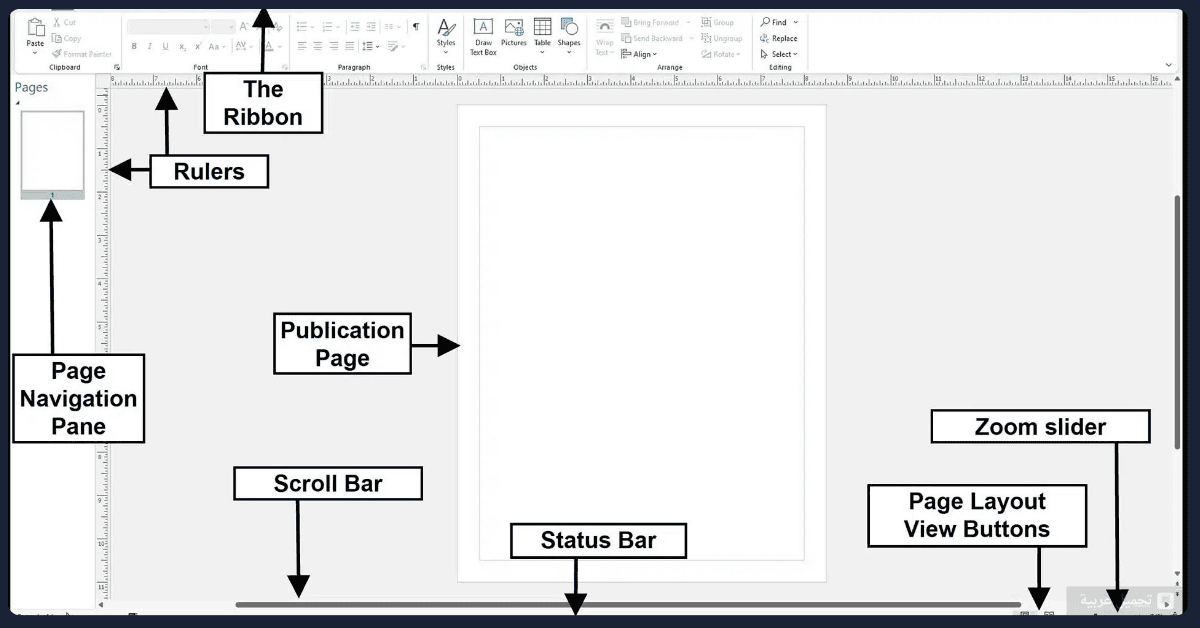Center the paragraph text

point(318,46)
